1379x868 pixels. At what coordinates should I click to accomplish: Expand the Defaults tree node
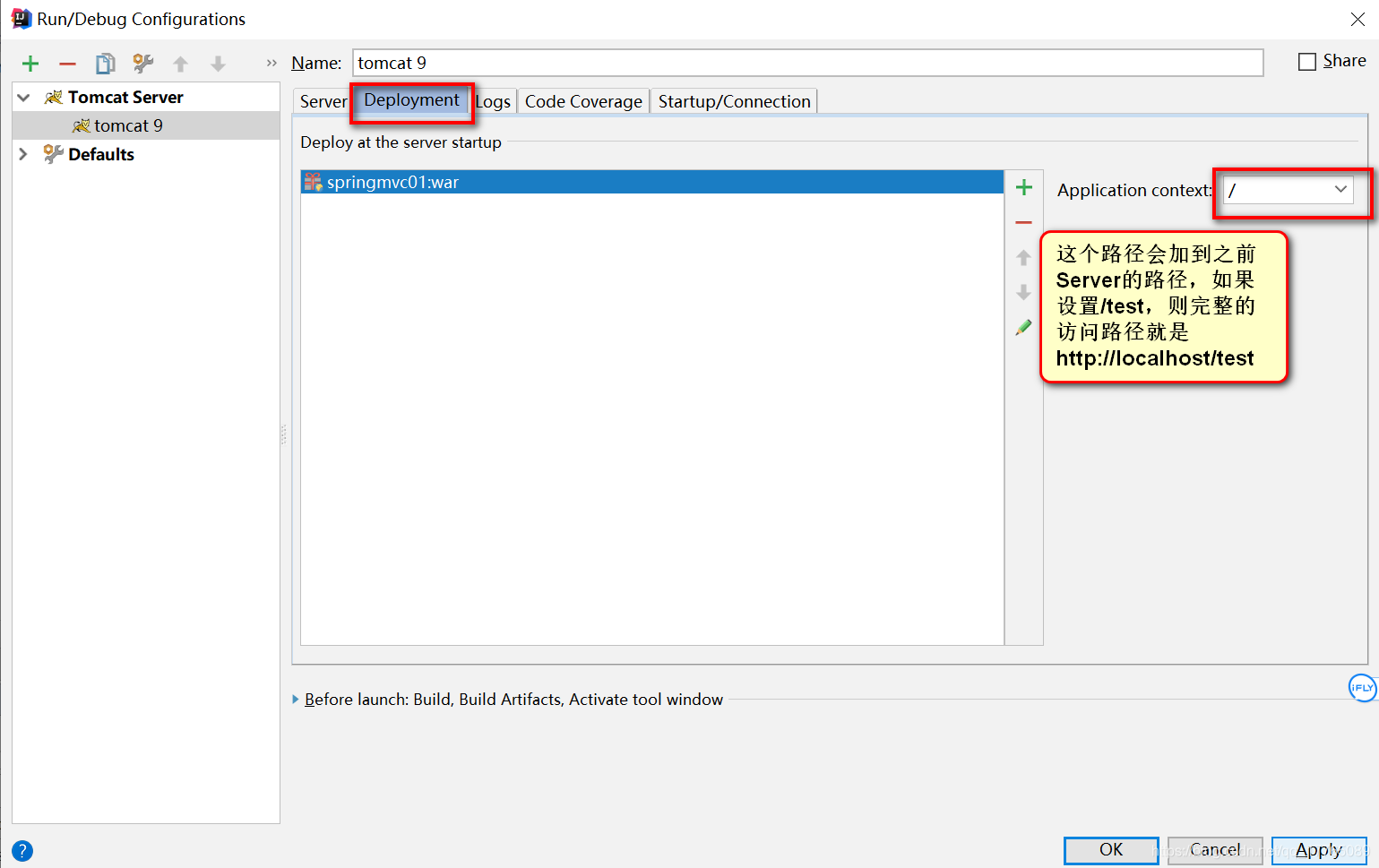pyautogui.click(x=24, y=154)
